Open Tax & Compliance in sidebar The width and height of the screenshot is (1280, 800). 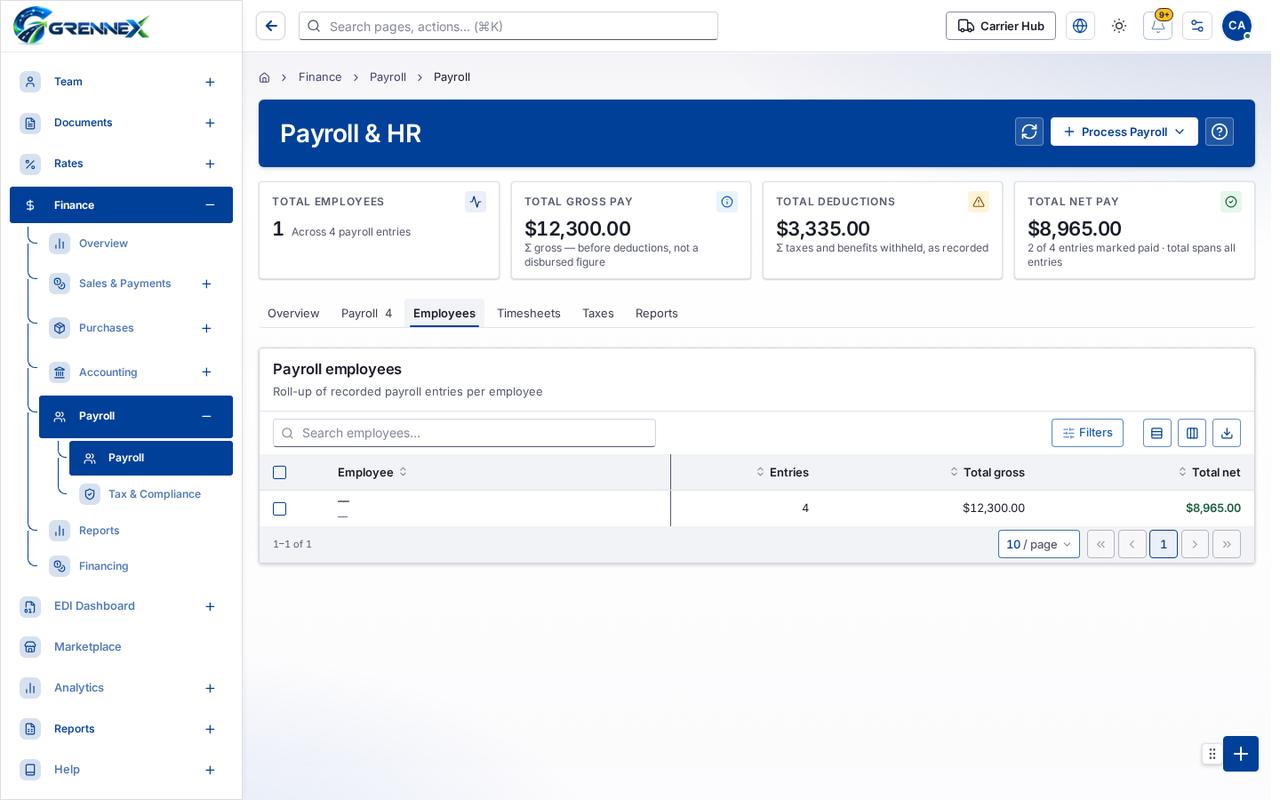154,494
